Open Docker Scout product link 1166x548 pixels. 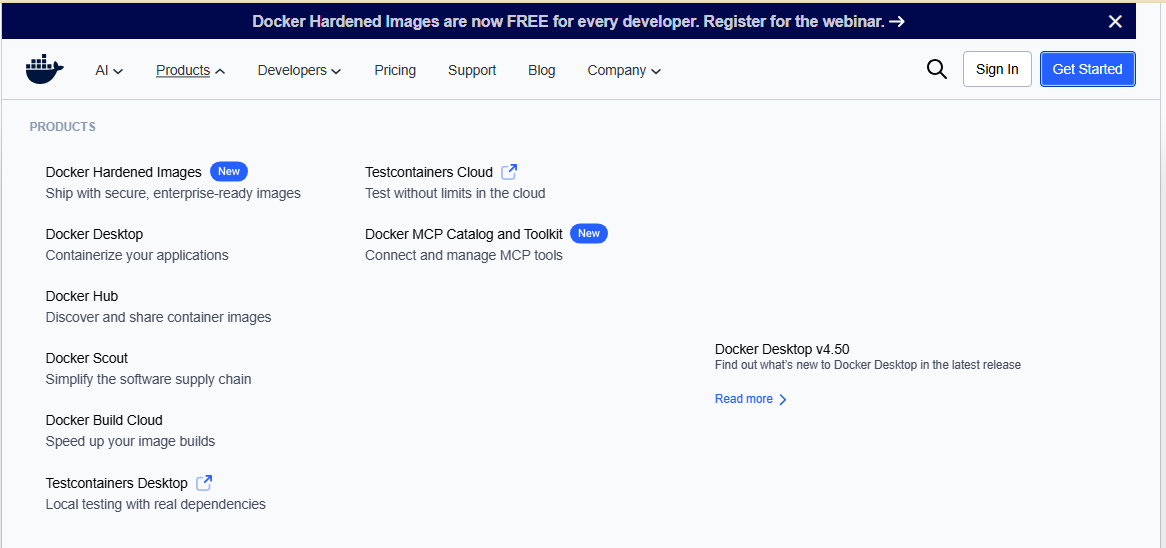(87, 358)
